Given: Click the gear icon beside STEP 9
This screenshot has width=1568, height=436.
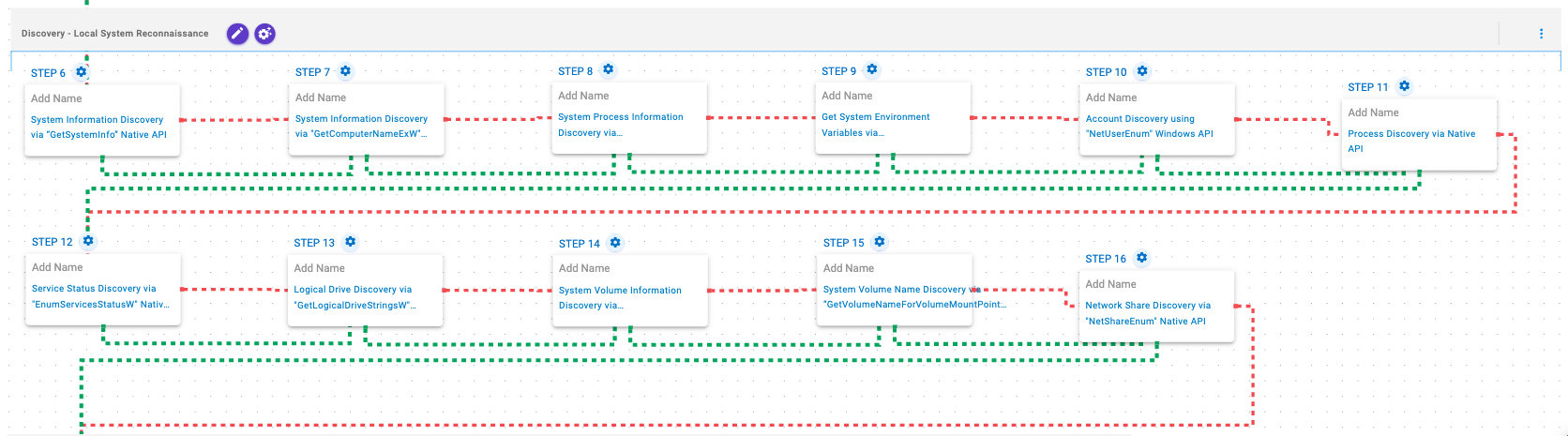Looking at the screenshot, I should pyautogui.click(x=872, y=70).
